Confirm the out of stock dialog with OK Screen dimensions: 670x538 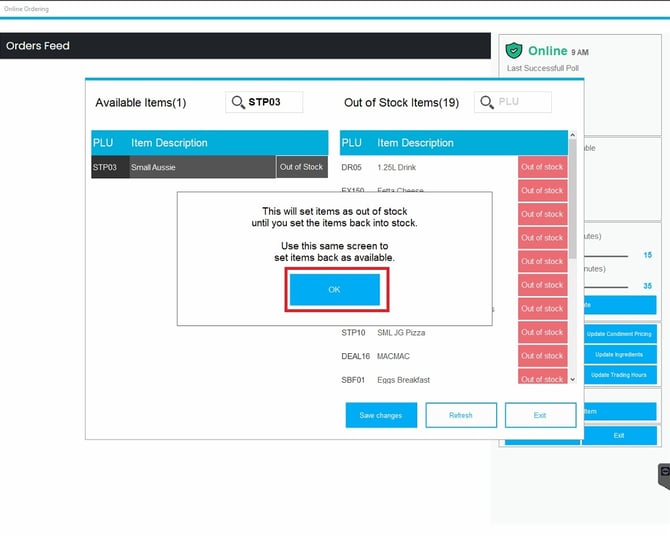pos(335,290)
